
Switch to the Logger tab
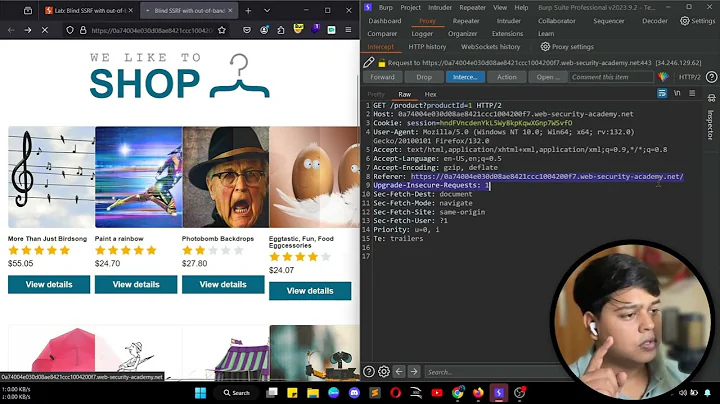422,34
